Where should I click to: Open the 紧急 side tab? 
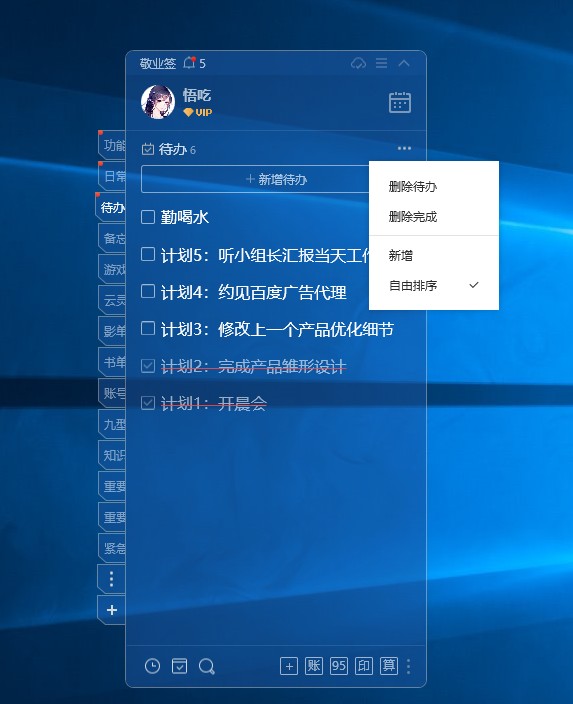click(112, 548)
